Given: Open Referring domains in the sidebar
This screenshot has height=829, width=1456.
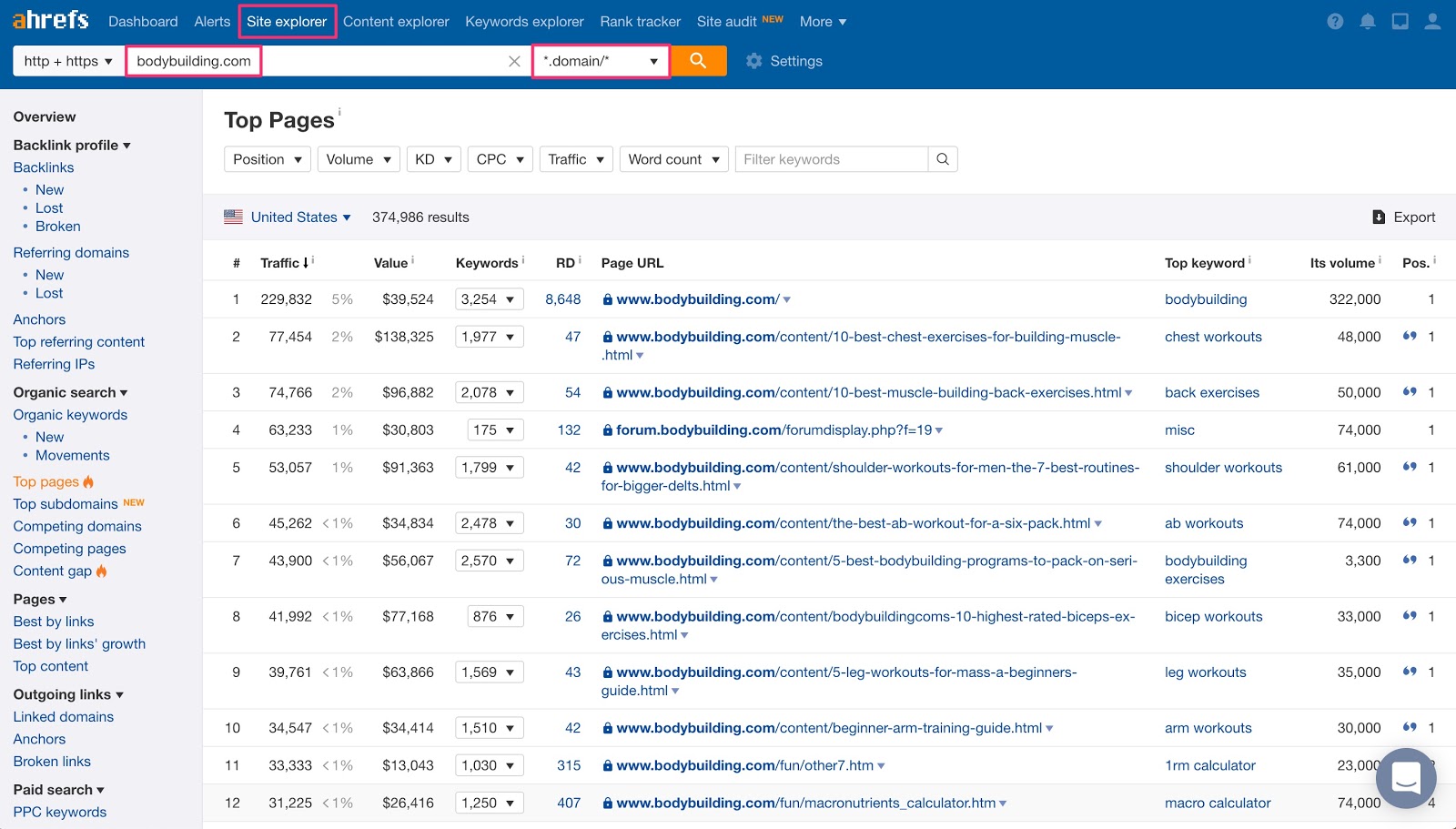Looking at the screenshot, I should click(x=71, y=252).
